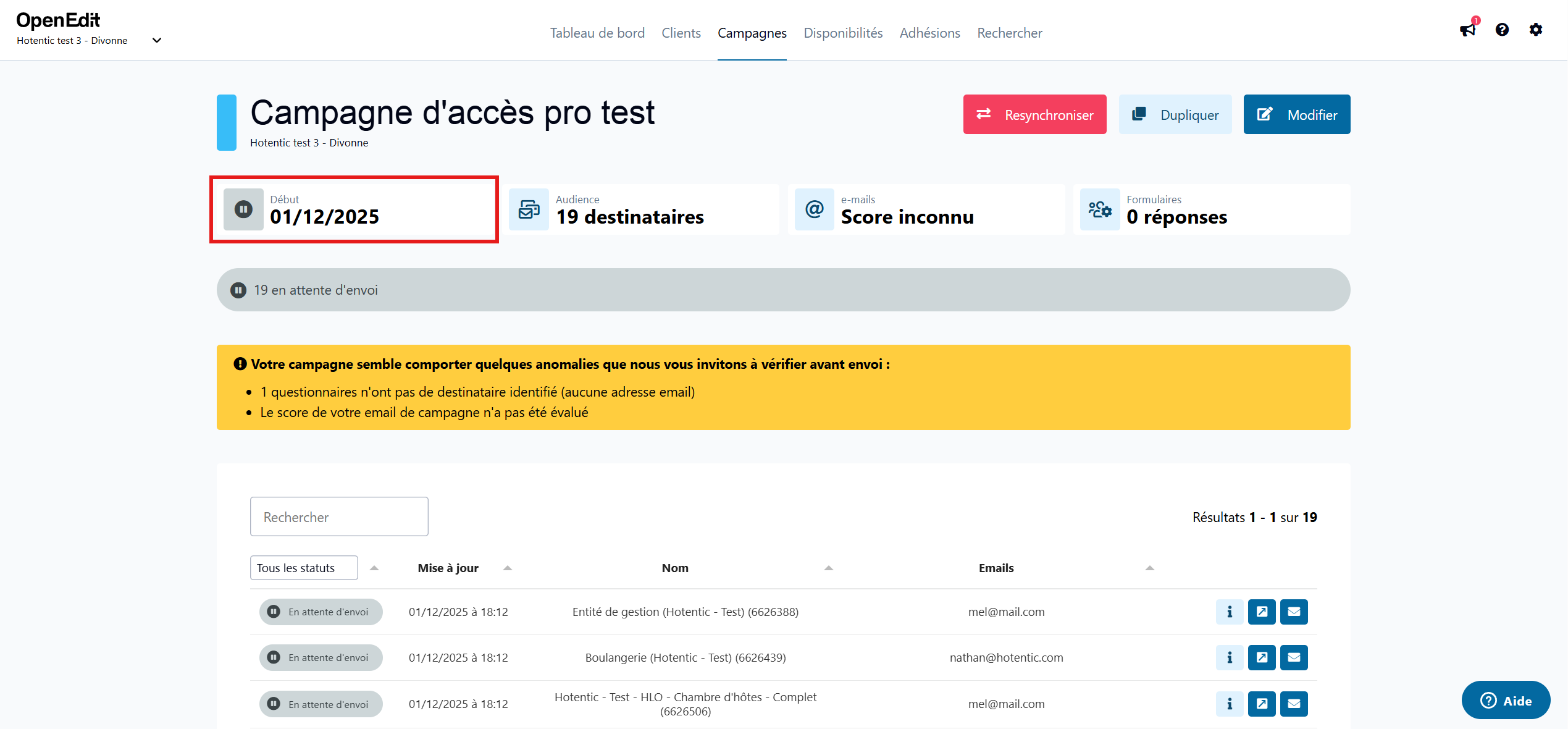The width and height of the screenshot is (1568, 729).
Task: Open settings gear icon in header
Action: point(1536,30)
